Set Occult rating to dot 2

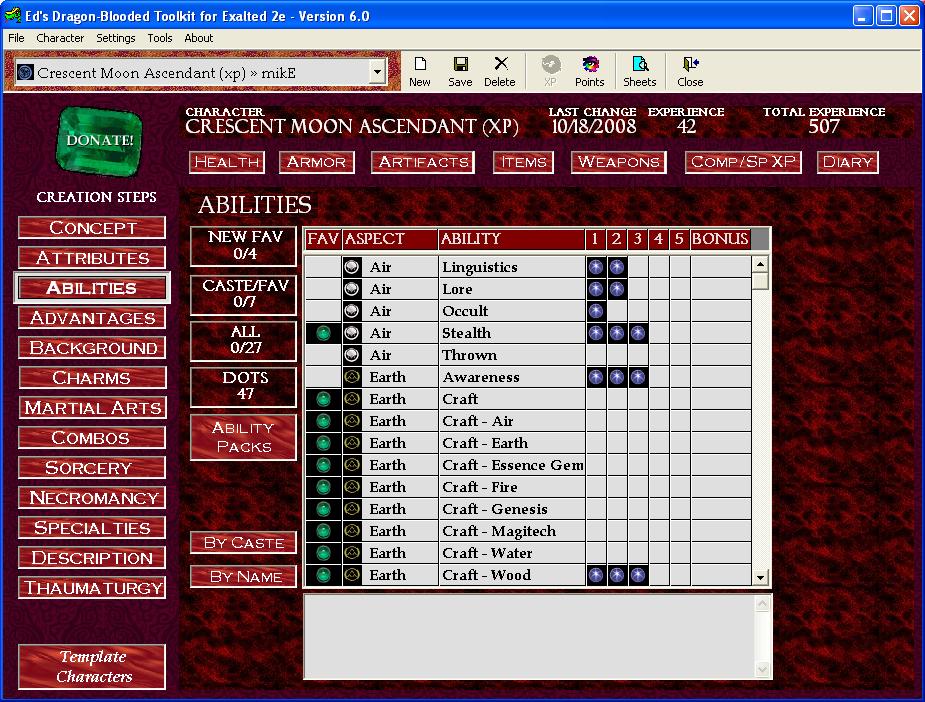point(616,311)
